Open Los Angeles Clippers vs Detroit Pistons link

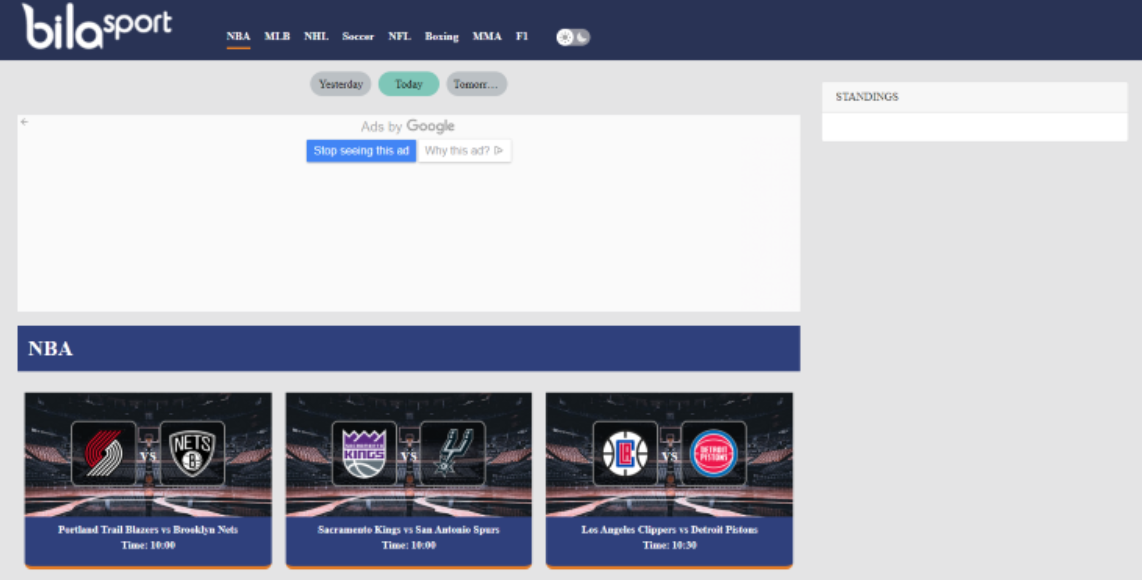tap(669, 530)
